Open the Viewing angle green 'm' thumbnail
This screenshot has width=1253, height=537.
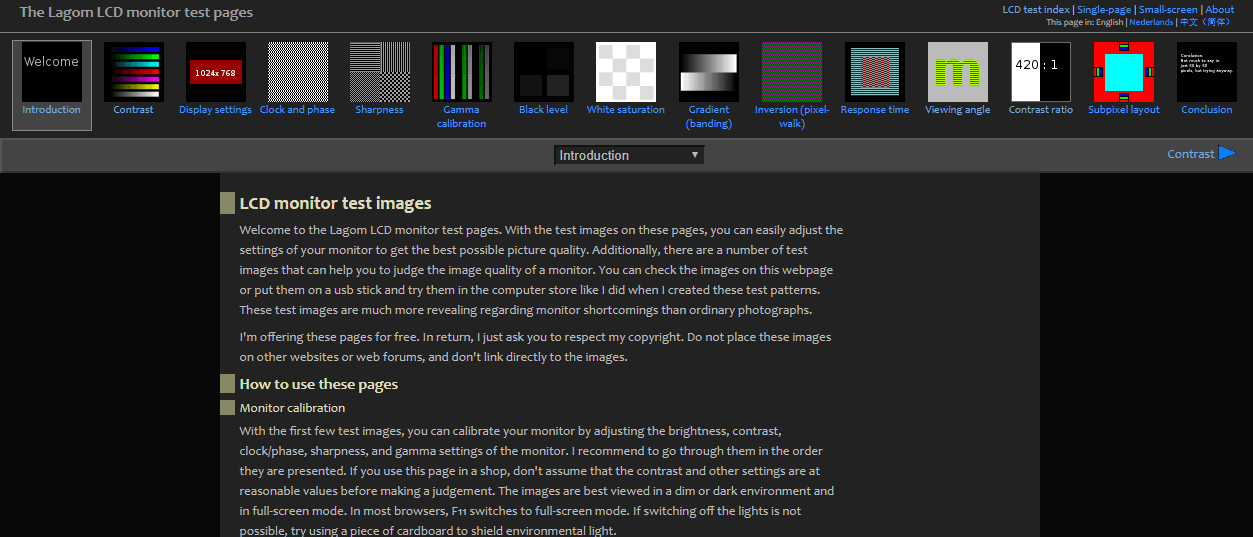pos(957,71)
